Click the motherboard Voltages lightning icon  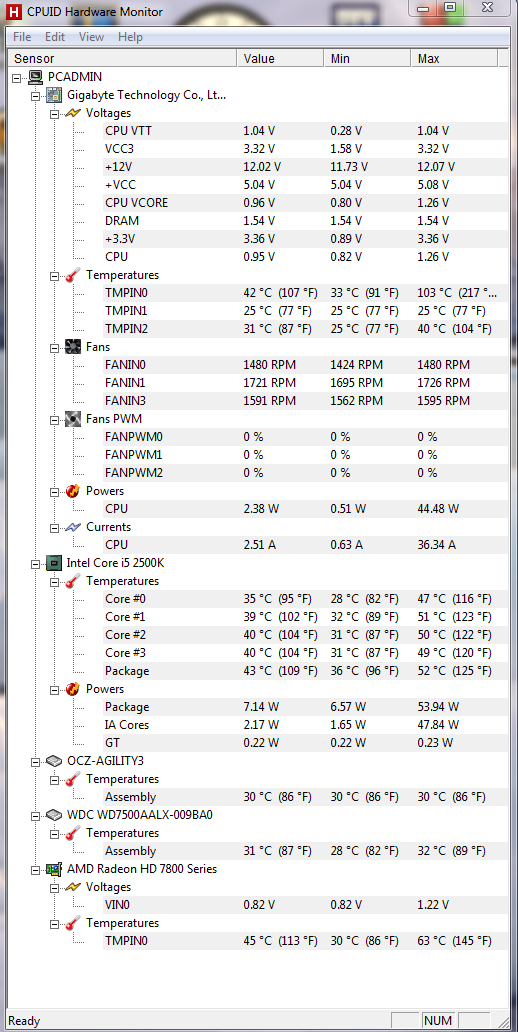point(73,113)
